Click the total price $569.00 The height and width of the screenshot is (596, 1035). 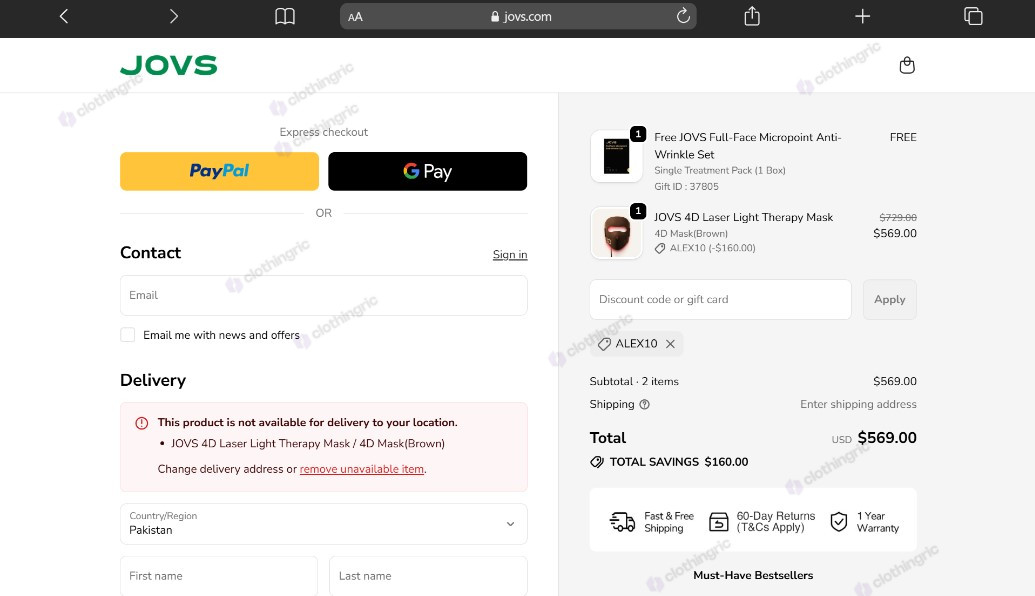click(886, 438)
